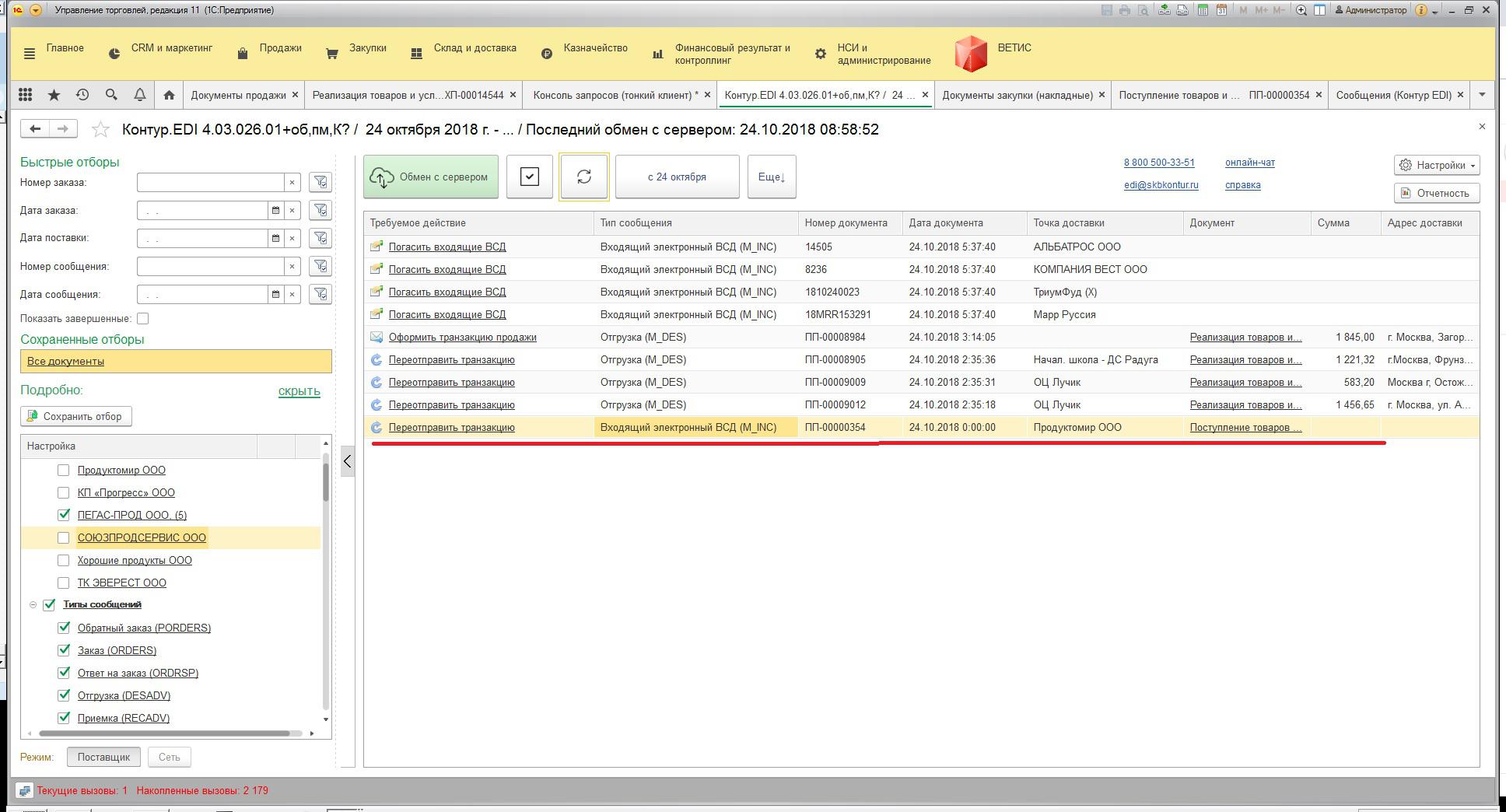Screen dimensions: 1506x812
Task: Open the Еще dropdown menu
Action: 771,177
